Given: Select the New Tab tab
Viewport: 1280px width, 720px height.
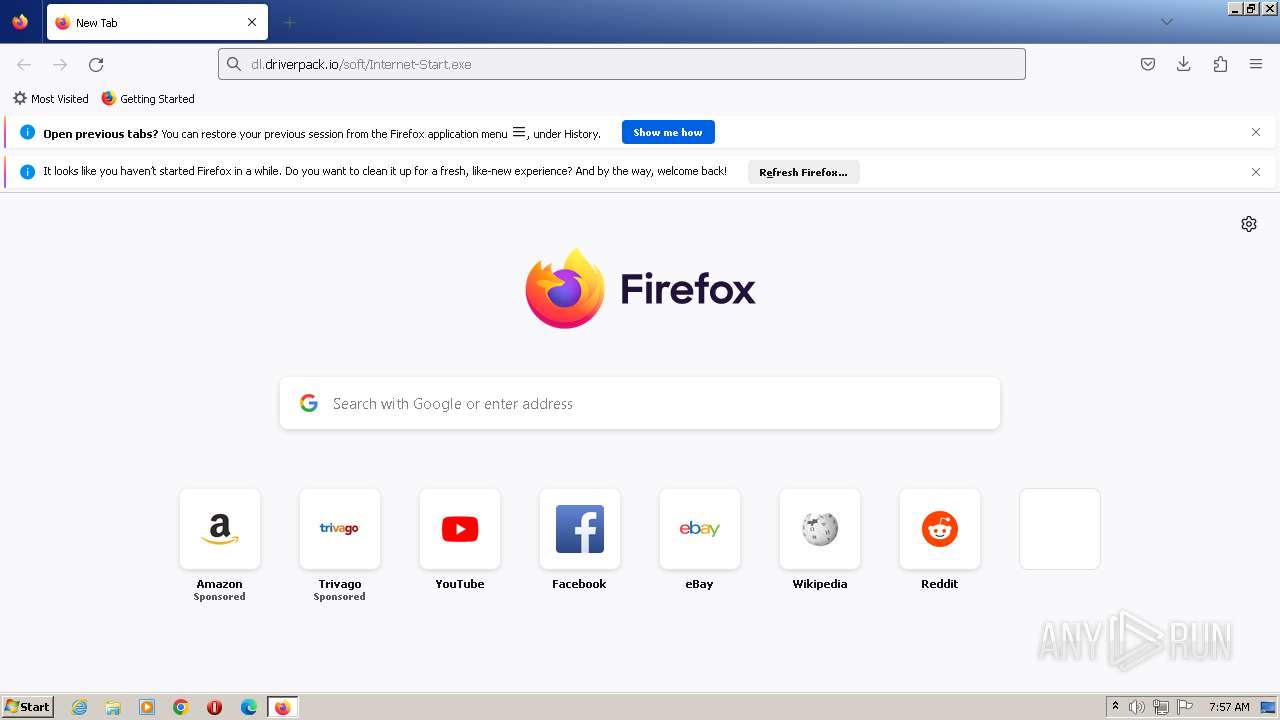Looking at the screenshot, I should (x=157, y=22).
